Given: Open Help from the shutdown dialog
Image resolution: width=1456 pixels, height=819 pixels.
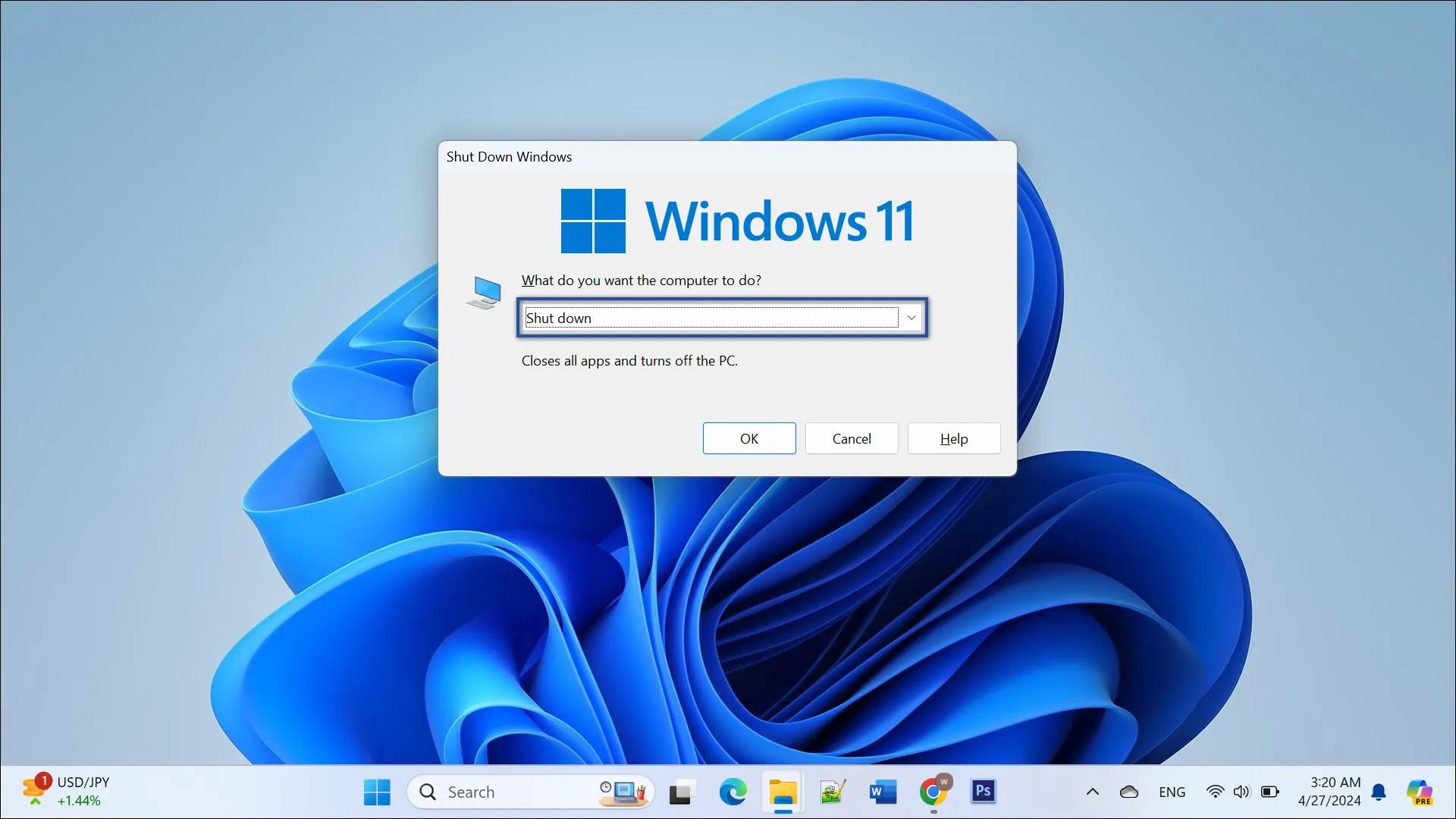Looking at the screenshot, I should [x=953, y=438].
